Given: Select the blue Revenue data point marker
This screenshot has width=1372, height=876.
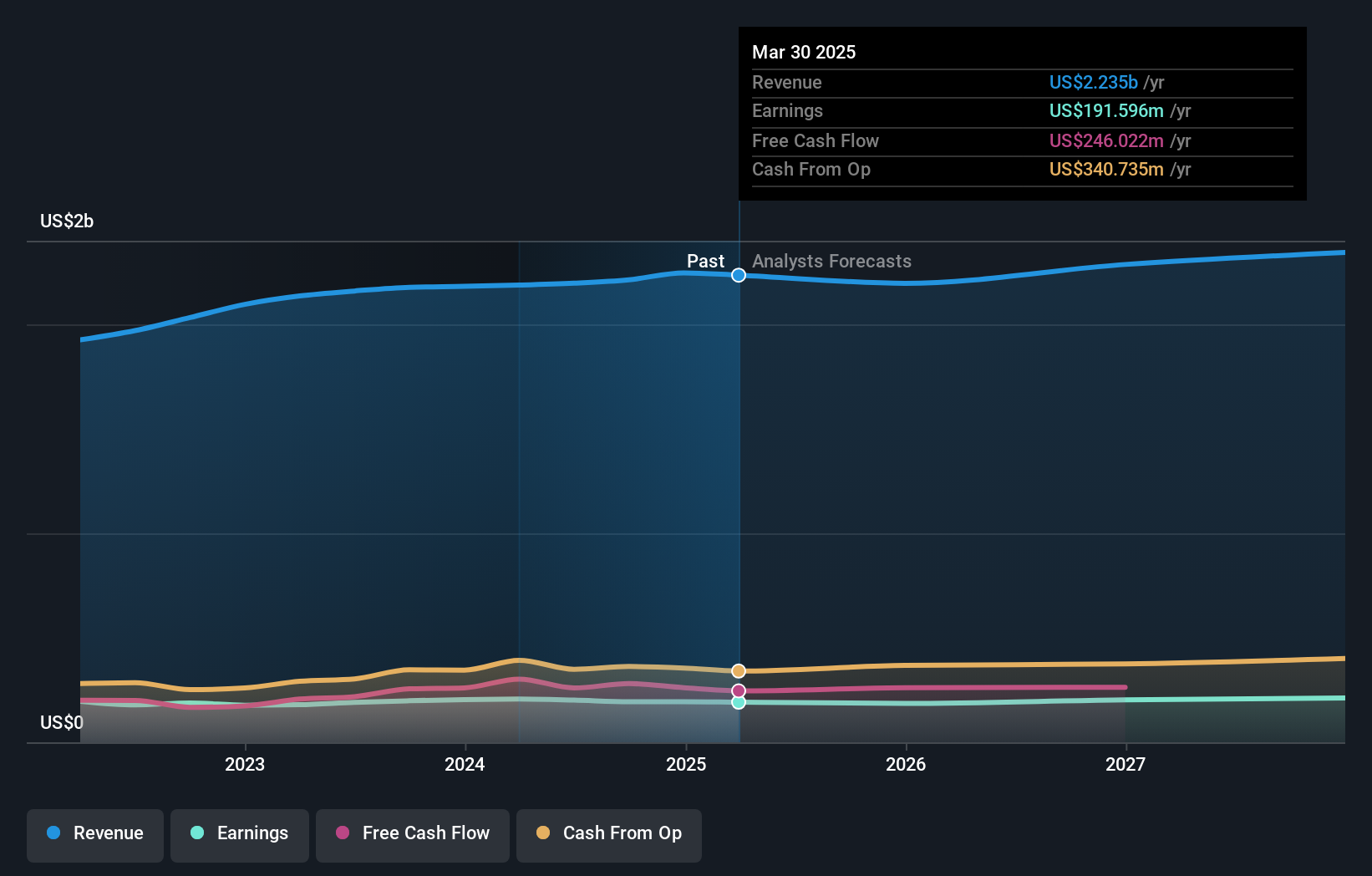Looking at the screenshot, I should click(x=739, y=275).
